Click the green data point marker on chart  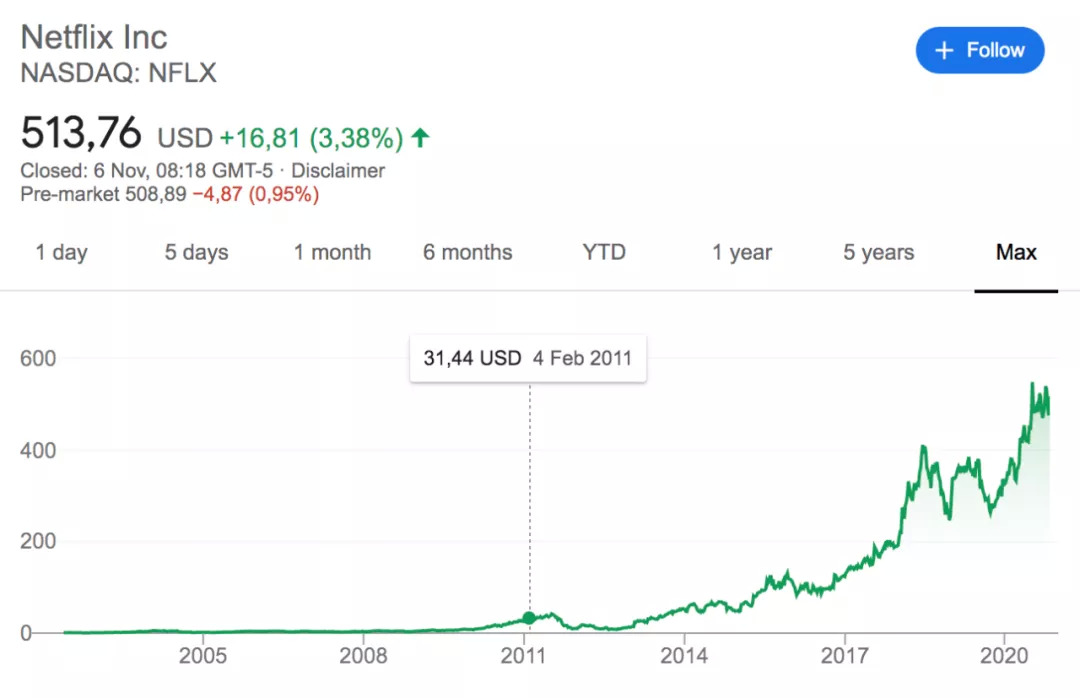[530, 618]
